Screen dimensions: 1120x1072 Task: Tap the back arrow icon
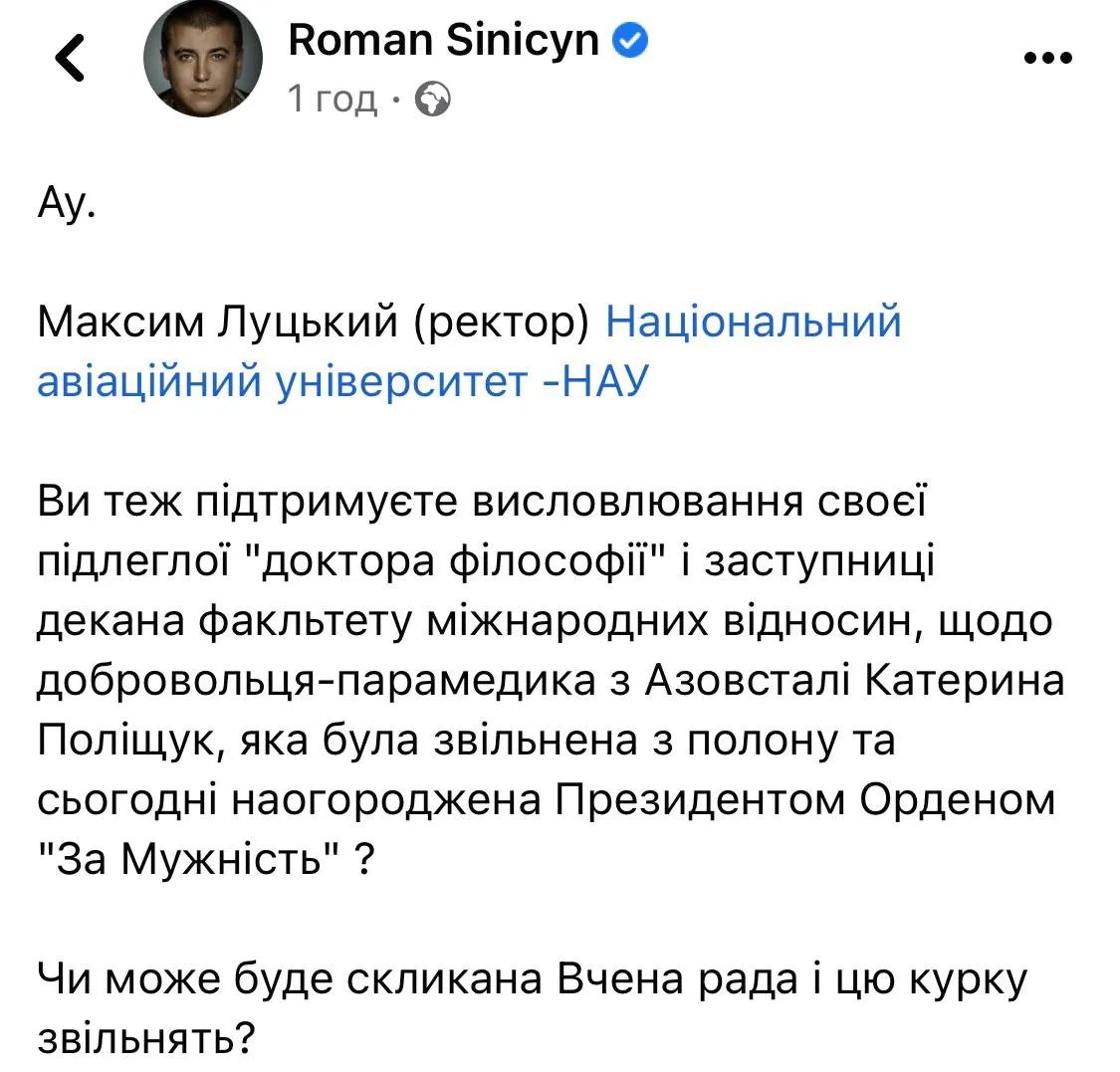pos(70,60)
